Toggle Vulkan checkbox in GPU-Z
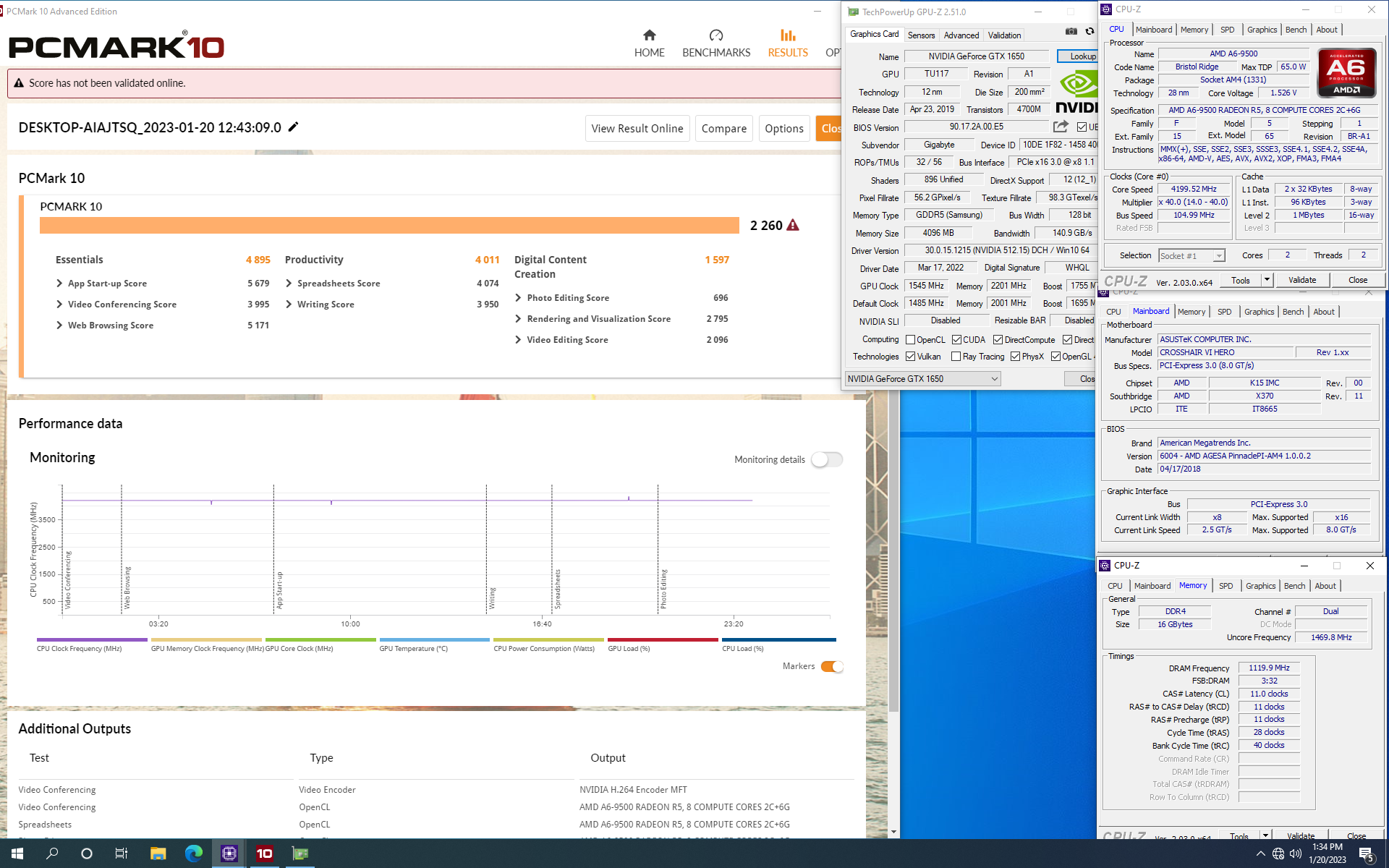The height and width of the screenshot is (868, 1389). tap(911, 357)
